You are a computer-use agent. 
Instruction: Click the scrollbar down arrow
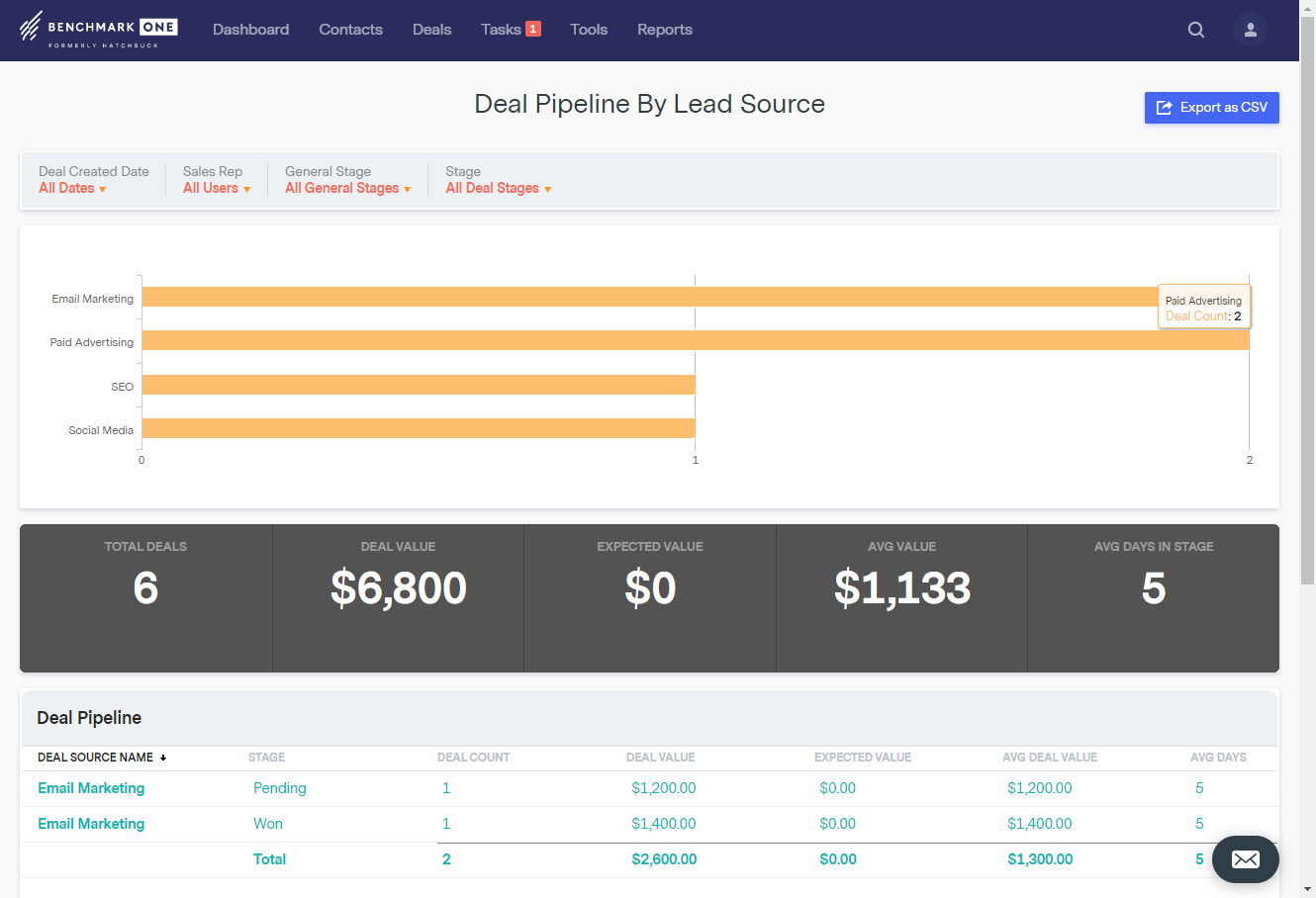click(x=1307, y=889)
